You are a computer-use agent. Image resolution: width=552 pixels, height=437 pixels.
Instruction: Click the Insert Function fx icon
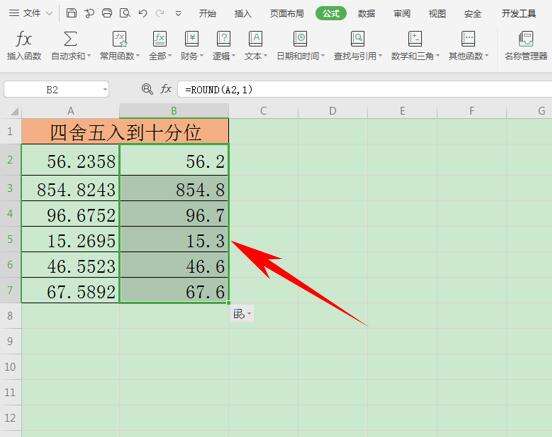pyautogui.click(x=24, y=39)
